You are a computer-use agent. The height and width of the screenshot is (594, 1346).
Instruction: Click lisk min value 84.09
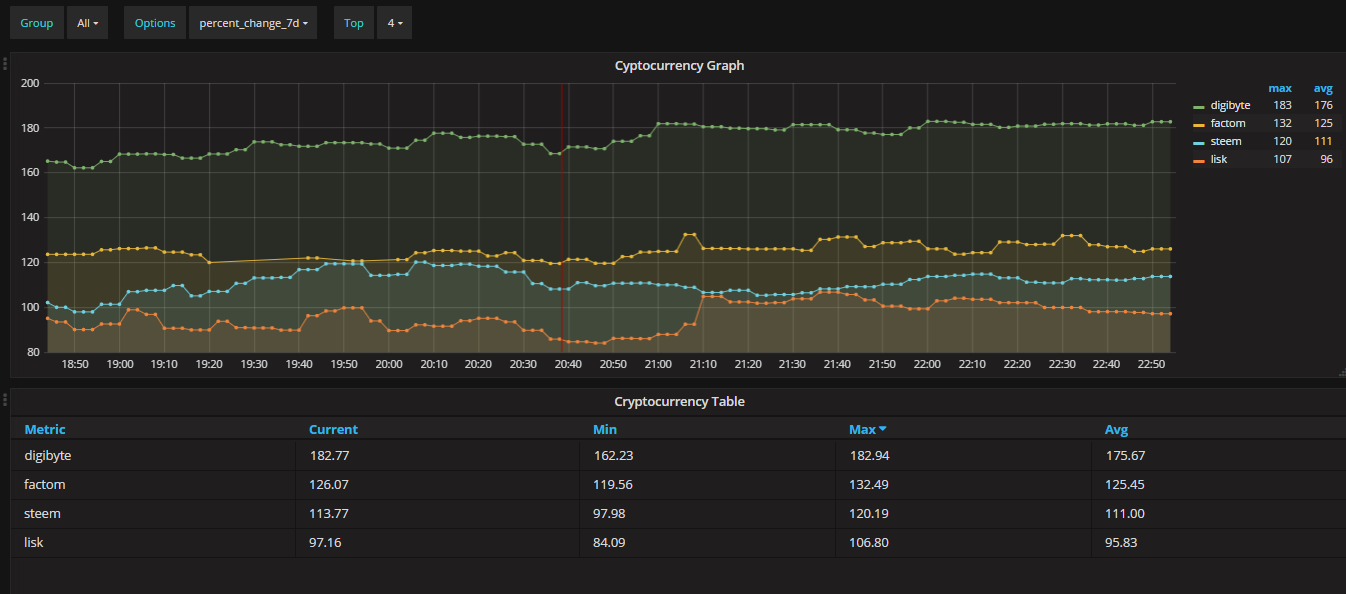pos(610,542)
